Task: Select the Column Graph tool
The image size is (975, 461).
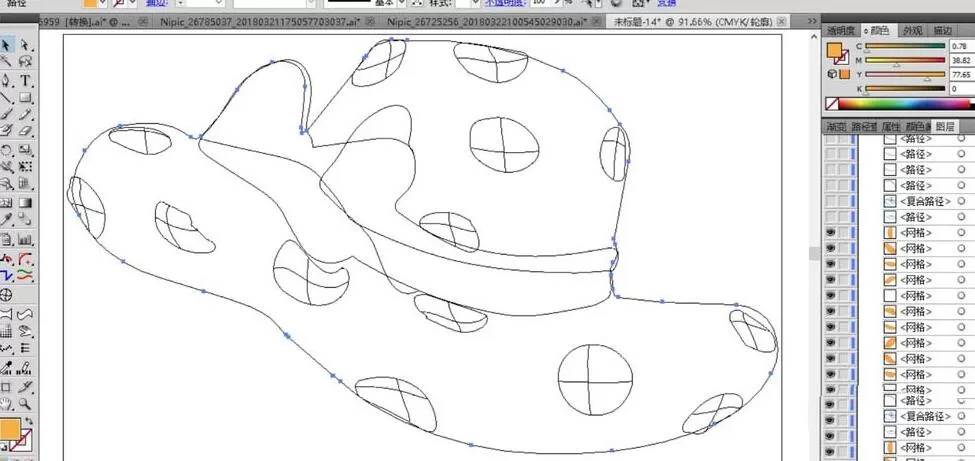Action: (x=25, y=239)
